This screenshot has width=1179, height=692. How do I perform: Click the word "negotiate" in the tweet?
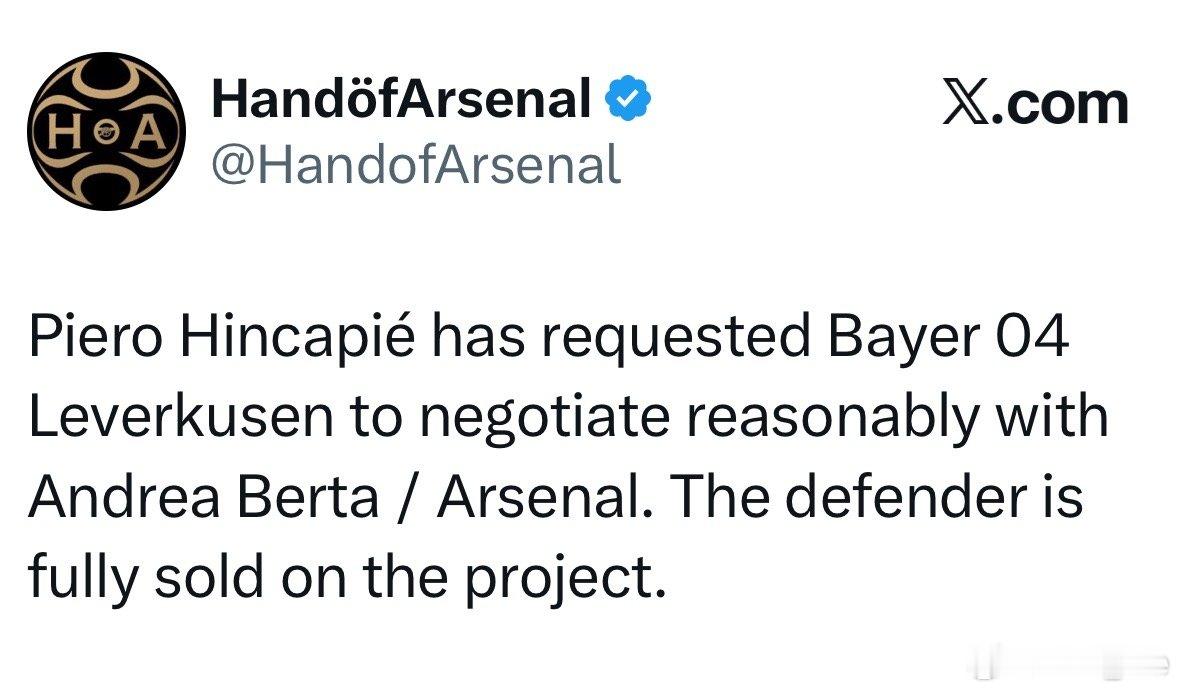tap(544, 418)
